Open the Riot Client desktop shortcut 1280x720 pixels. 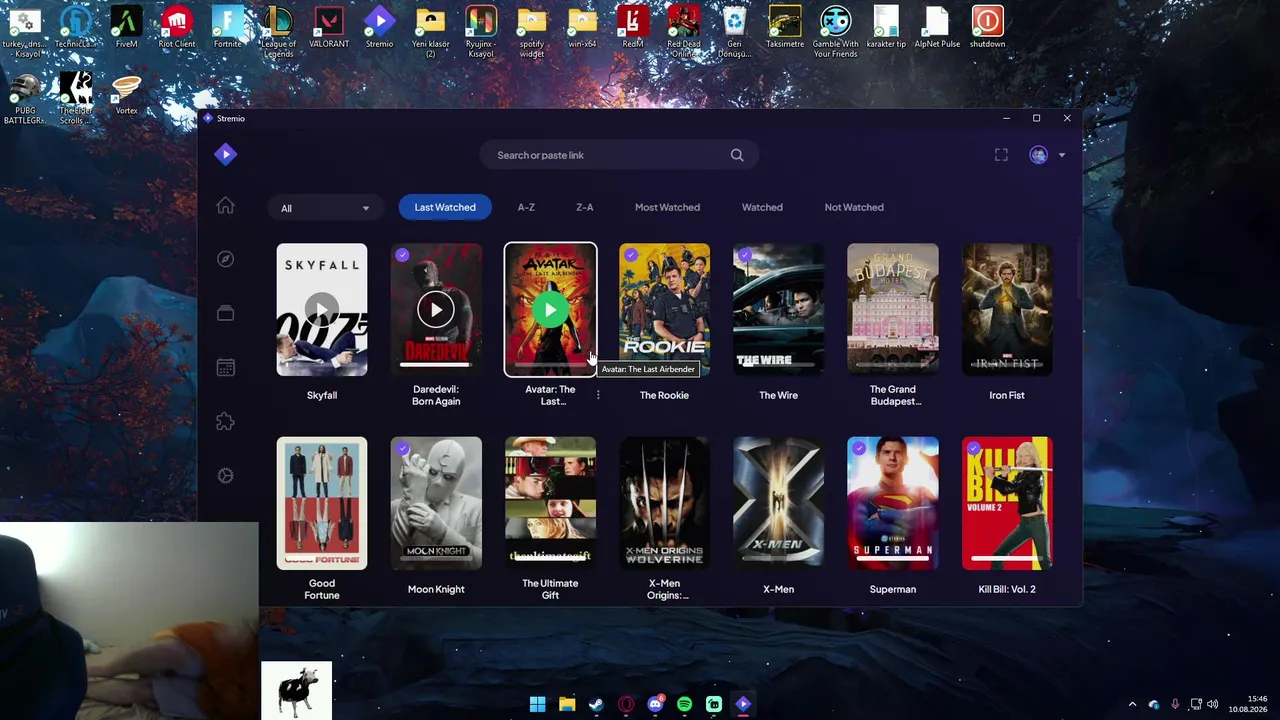tap(177, 28)
